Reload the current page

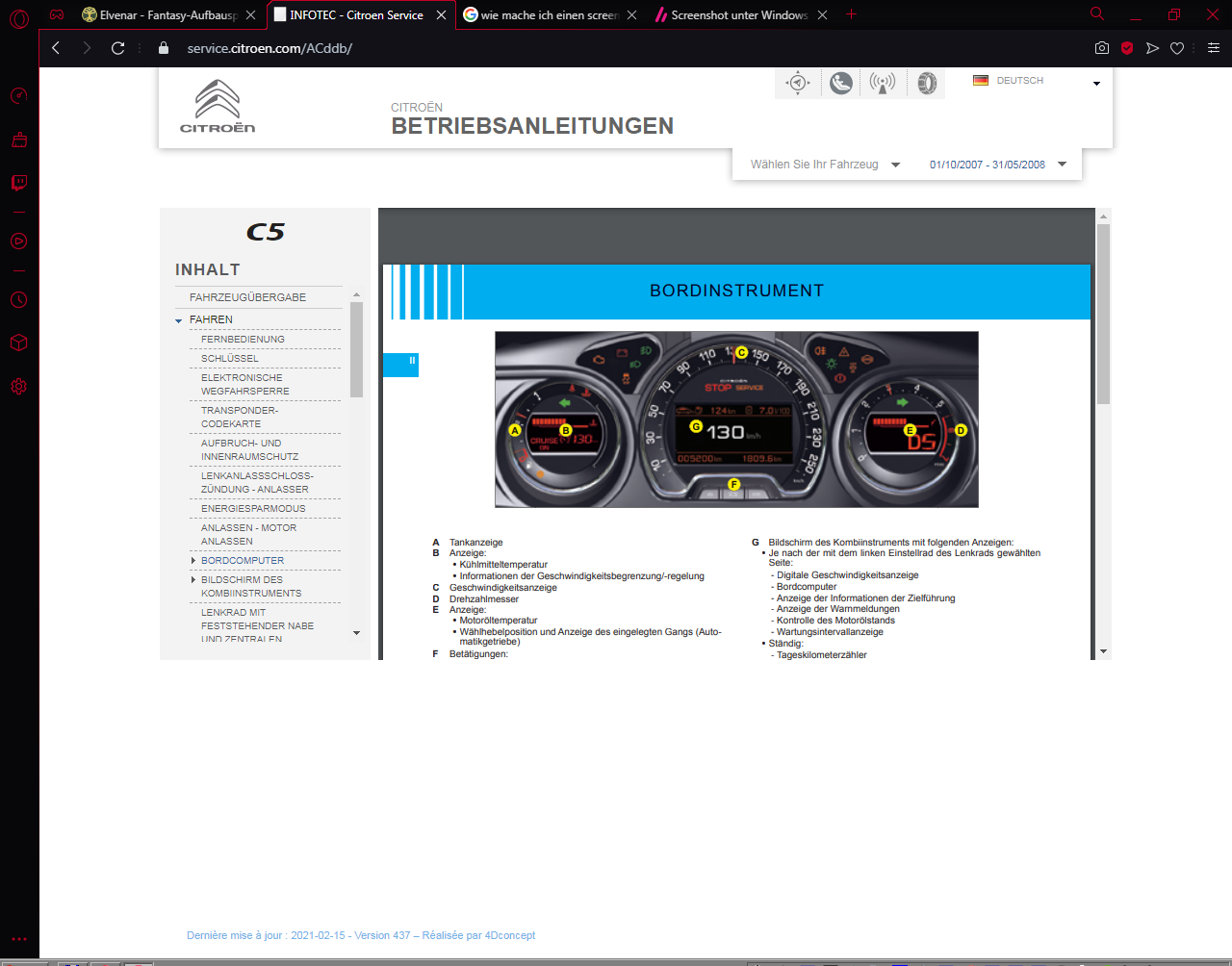point(117,48)
